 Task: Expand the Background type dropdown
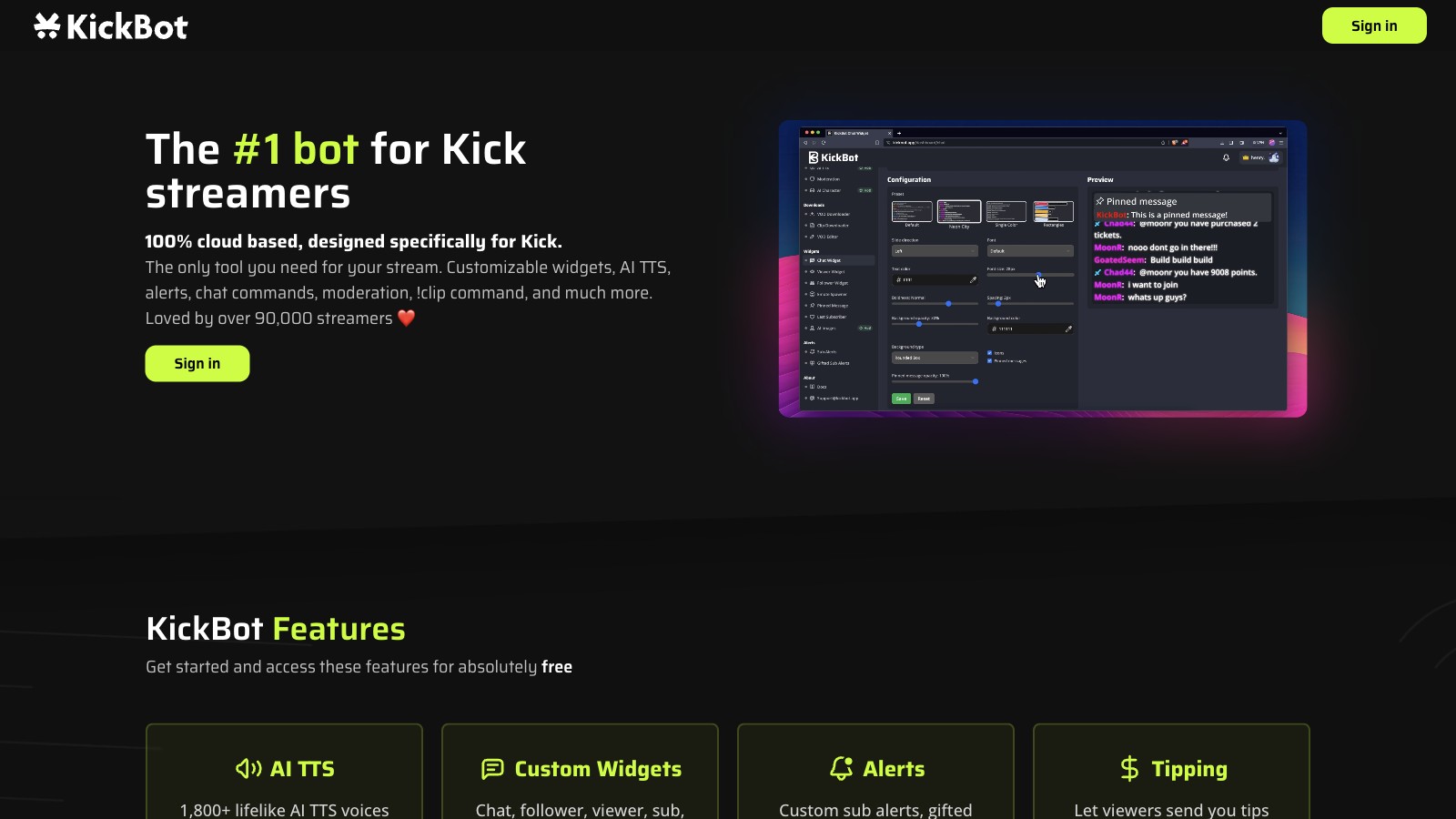coord(935,358)
